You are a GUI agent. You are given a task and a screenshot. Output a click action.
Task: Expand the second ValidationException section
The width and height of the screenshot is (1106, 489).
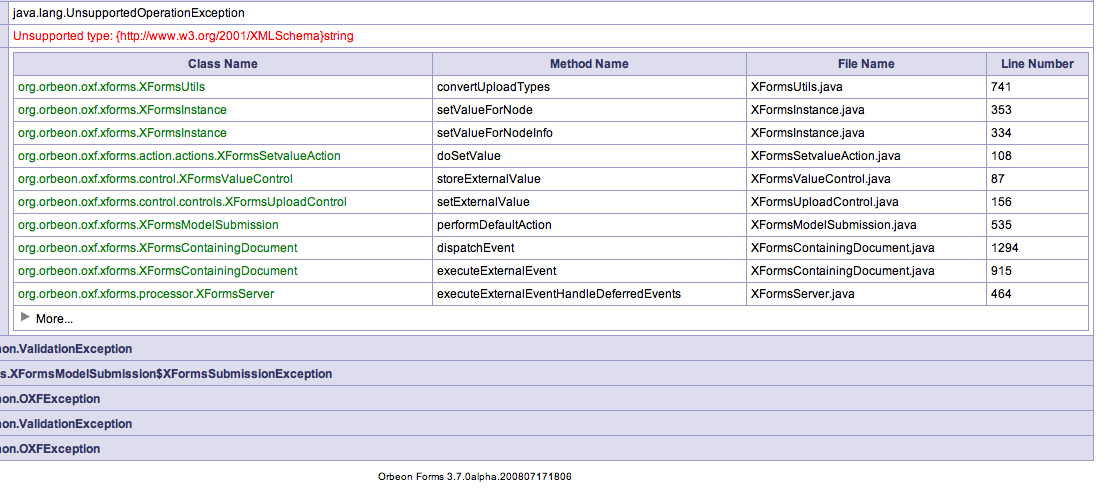[x=66, y=424]
